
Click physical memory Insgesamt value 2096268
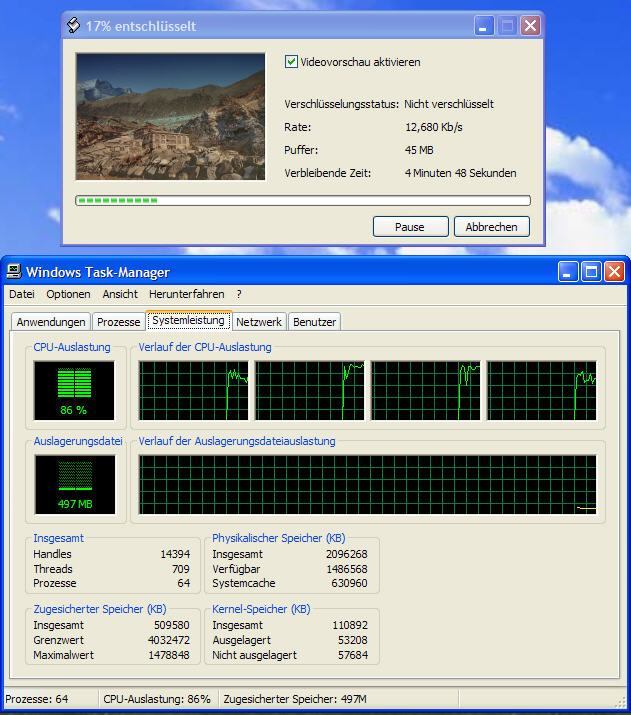[x=347, y=554]
